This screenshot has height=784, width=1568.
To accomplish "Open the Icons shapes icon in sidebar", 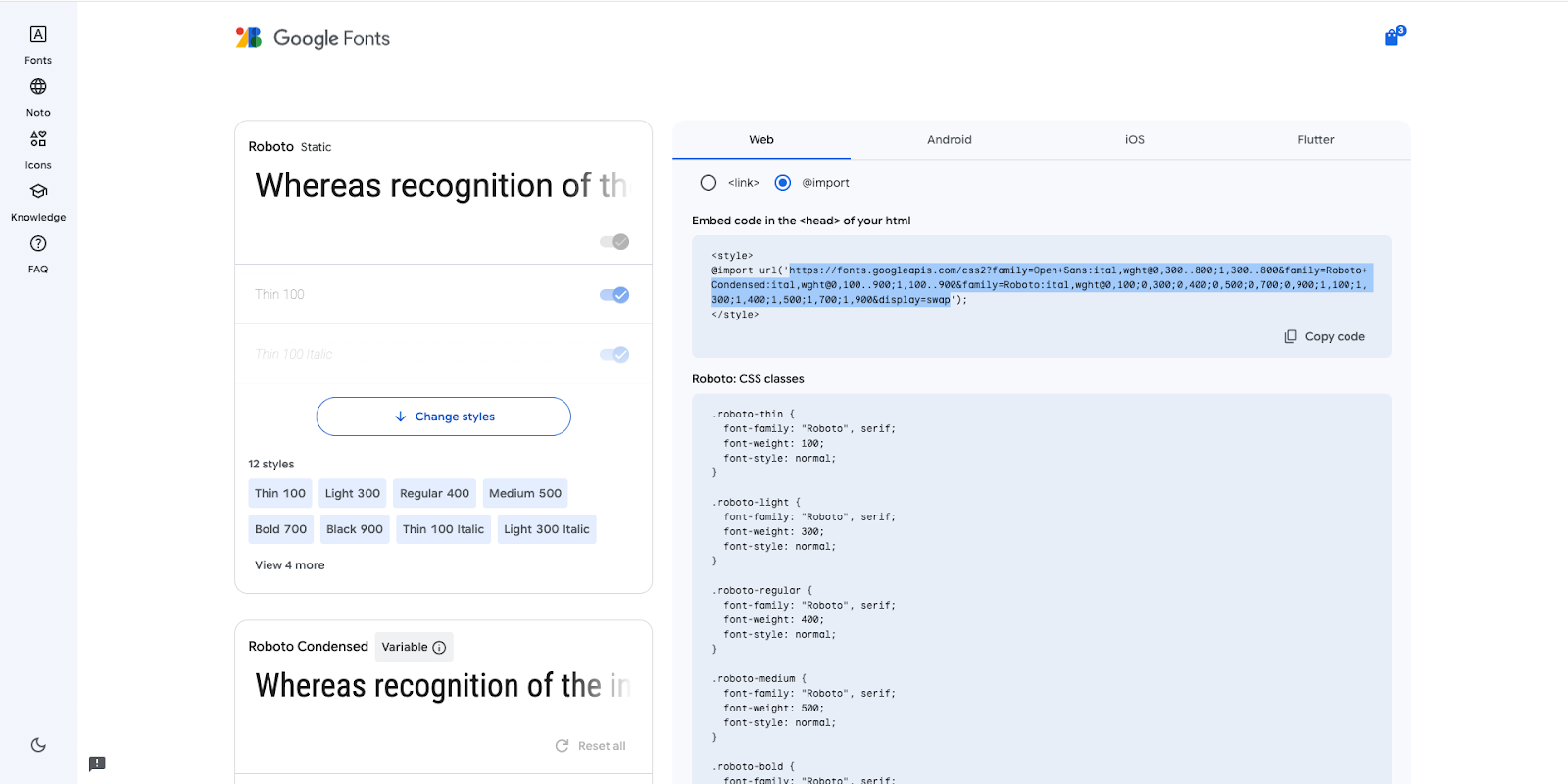I will click(x=38, y=139).
